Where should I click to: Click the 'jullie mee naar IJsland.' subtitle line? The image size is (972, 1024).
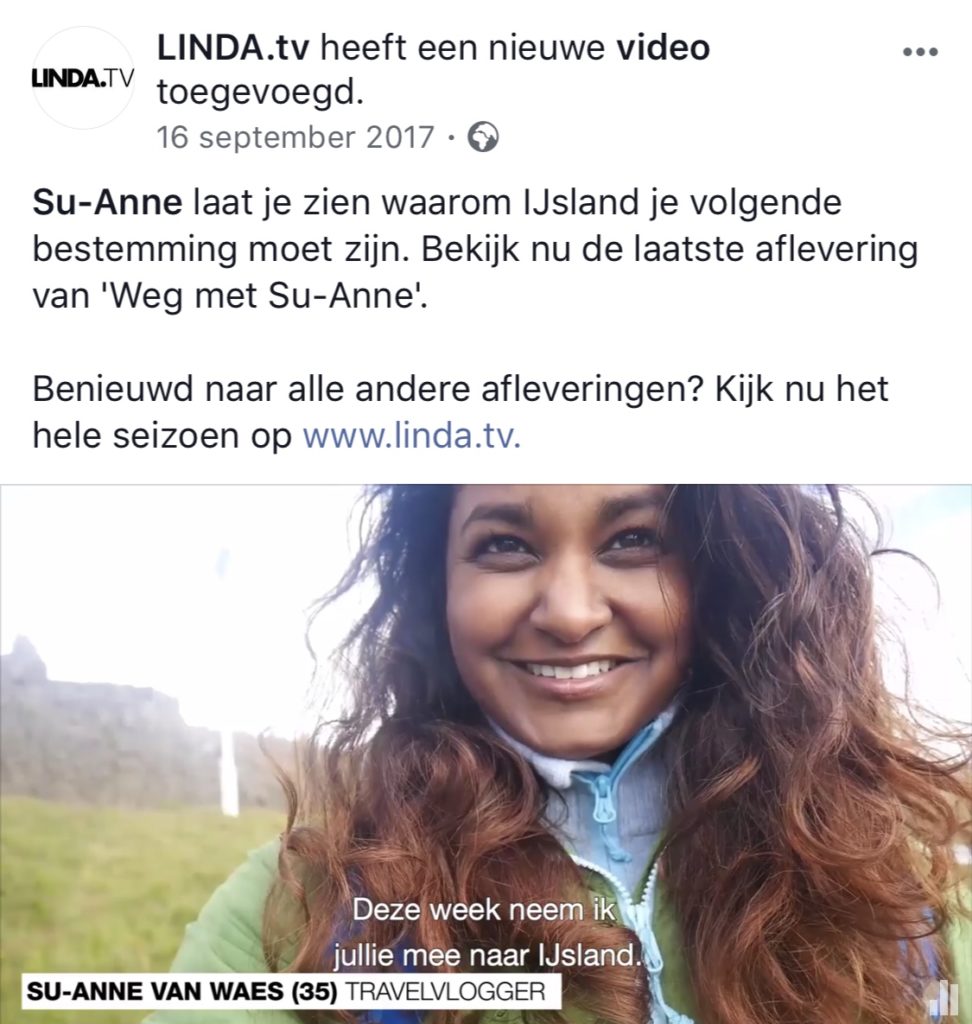486,955
